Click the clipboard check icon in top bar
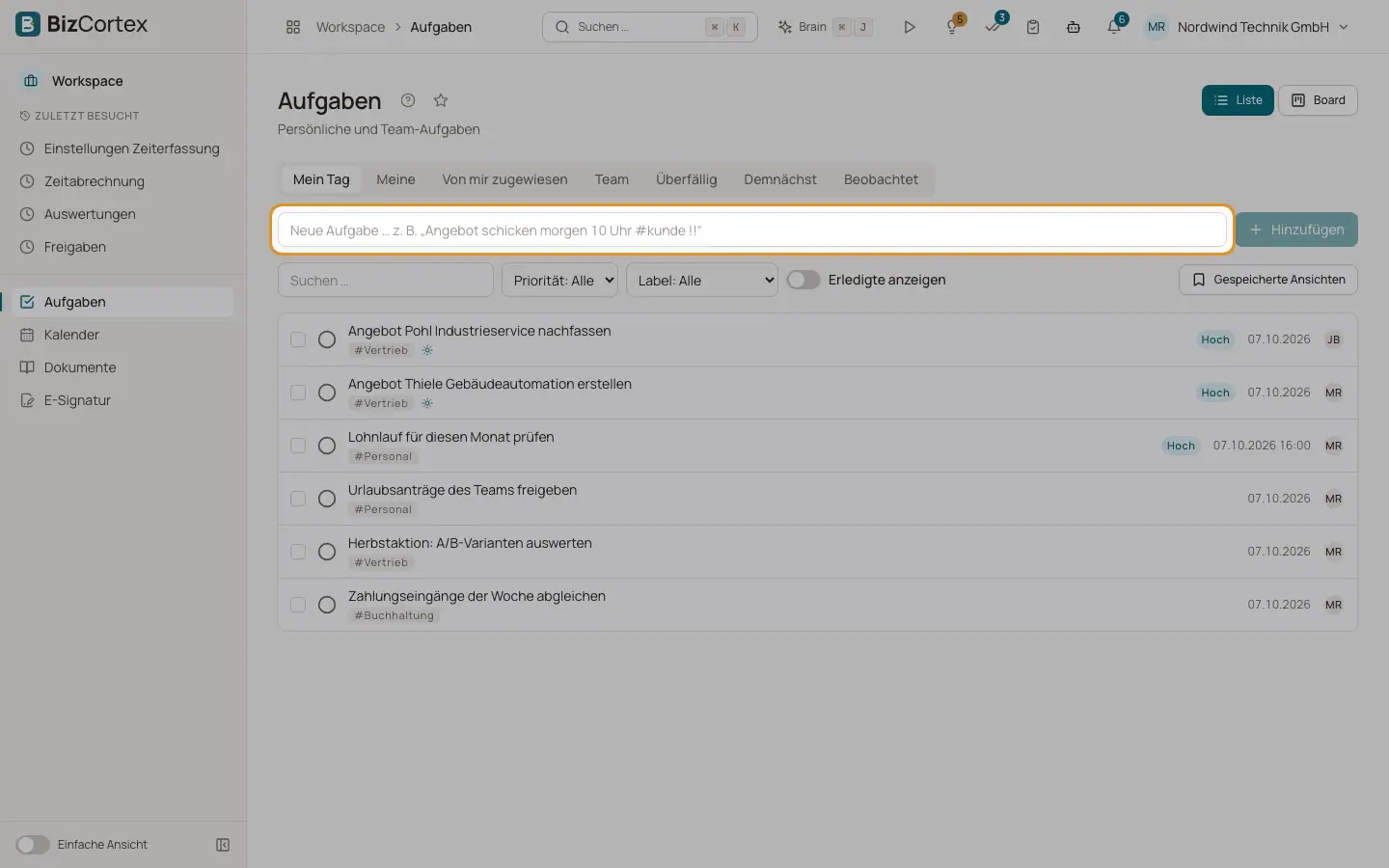Screen dimensions: 1389x868 [x=1033, y=27]
